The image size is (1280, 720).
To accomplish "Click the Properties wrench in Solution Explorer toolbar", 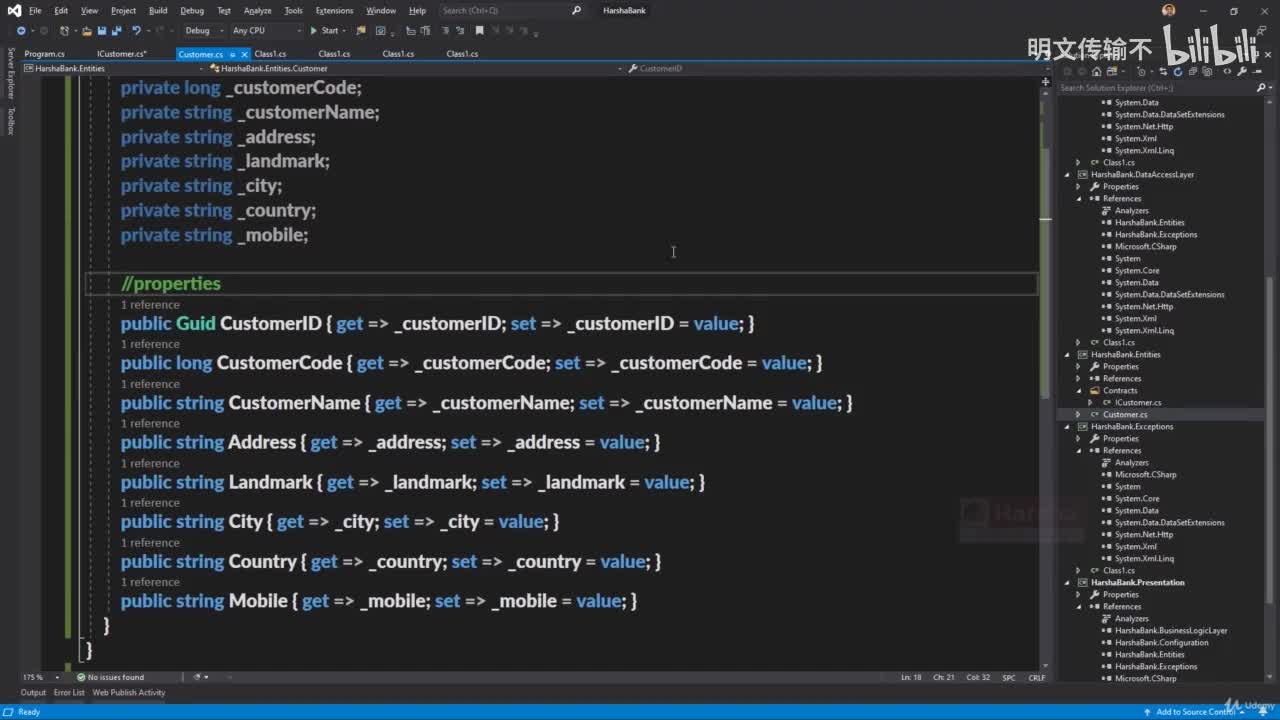I will click(x=1240, y=72).
